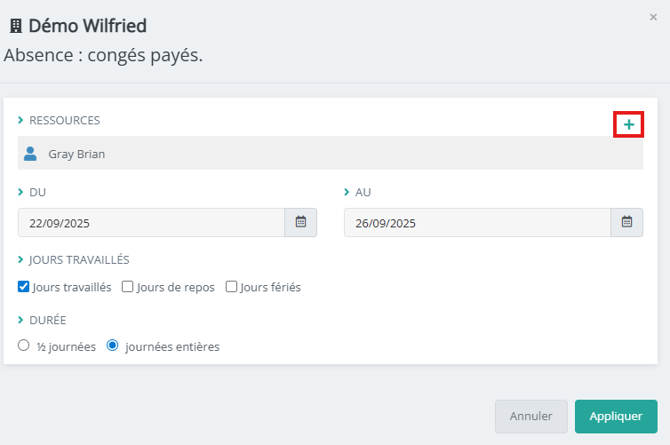670x445 pixels.
Task: Collapse the RESSOURCES section chevron
Action: click(x=21, y=120)
